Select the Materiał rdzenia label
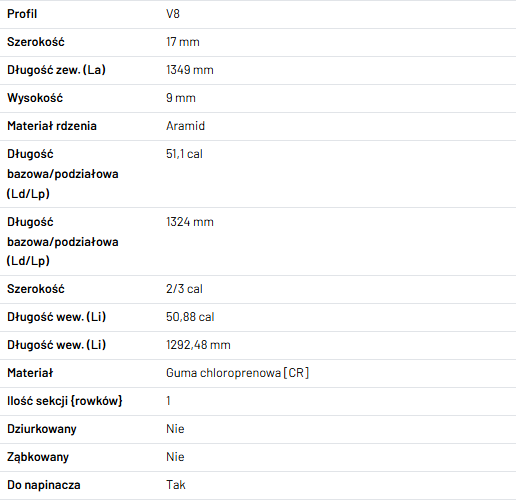Screen dimensions: 516x500 click(52, 126)
